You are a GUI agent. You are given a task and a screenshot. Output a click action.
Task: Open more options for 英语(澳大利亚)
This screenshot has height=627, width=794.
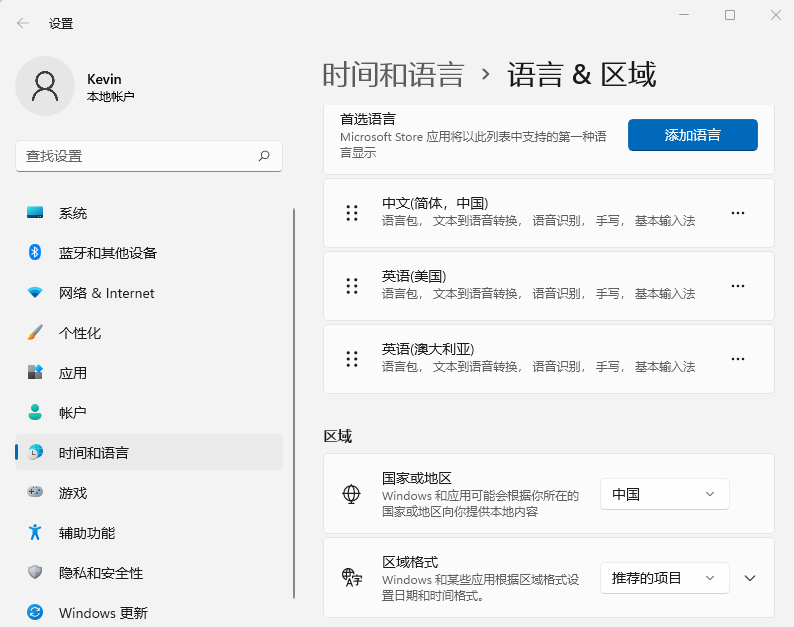[738, 358]
